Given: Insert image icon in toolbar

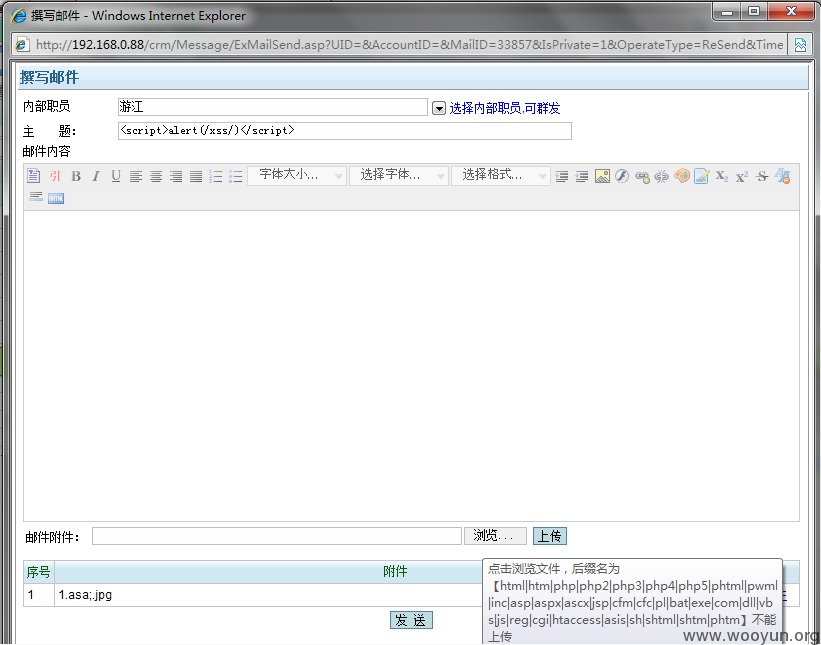Looking at the screenshot, I should tap(602, 176).
